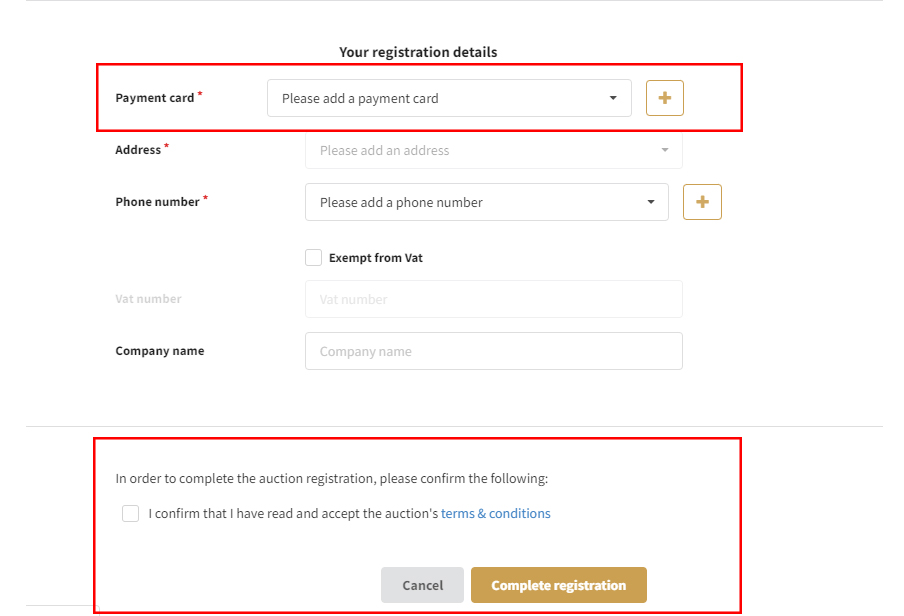Viewport: 904px width, 616px height.
Task: Focus the Vat number input field
Action: tap(493, 299)
